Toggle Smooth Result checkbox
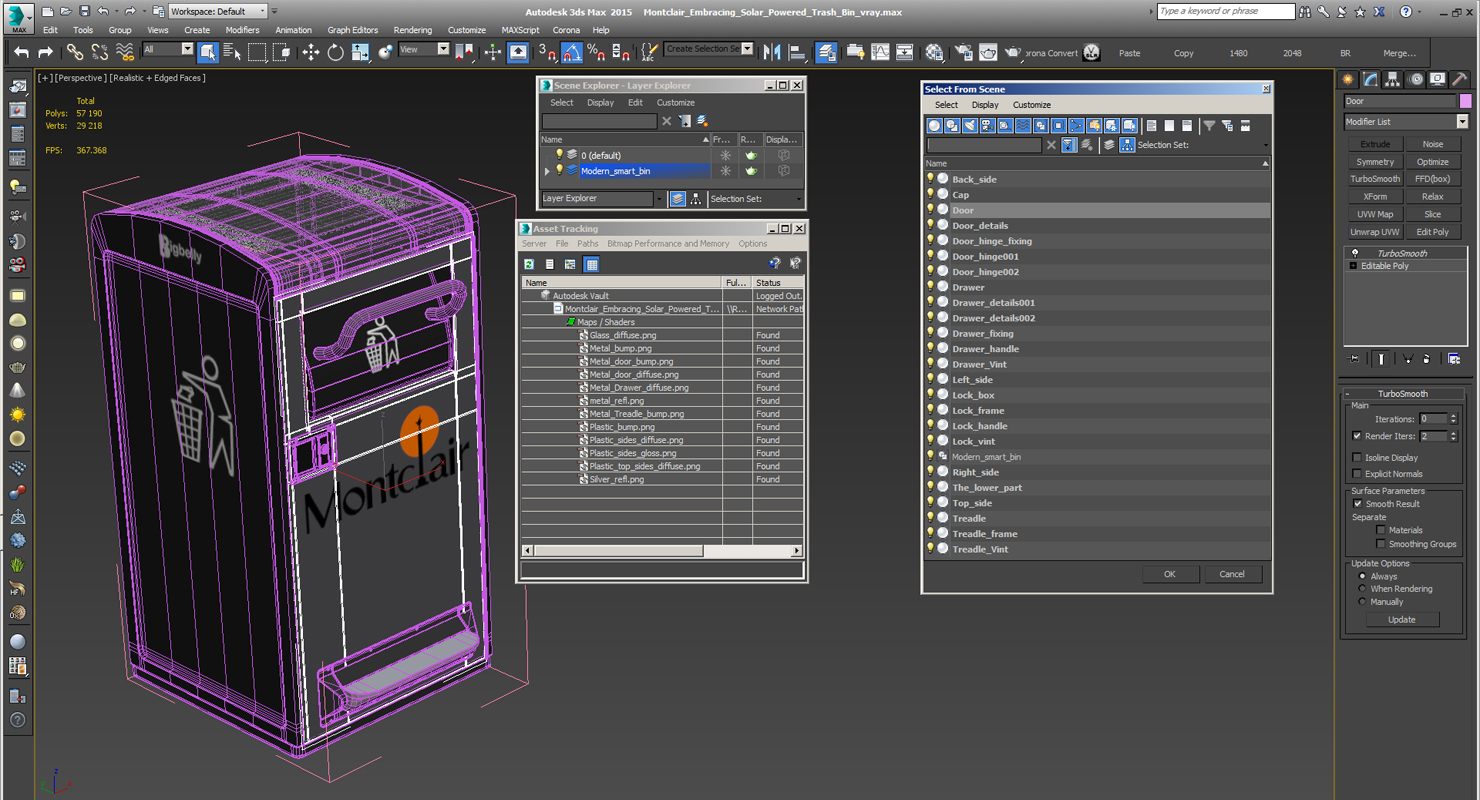 (x=1357, y=504)
